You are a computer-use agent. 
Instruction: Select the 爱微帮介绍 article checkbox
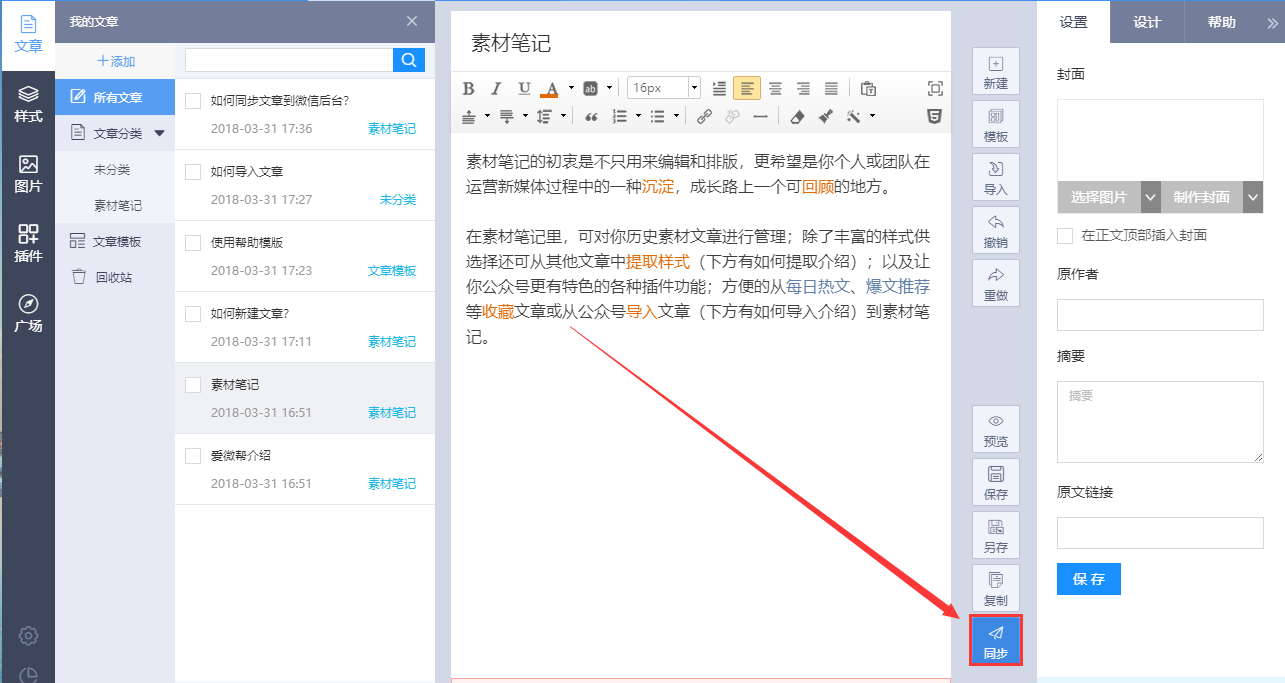[194, 456]
